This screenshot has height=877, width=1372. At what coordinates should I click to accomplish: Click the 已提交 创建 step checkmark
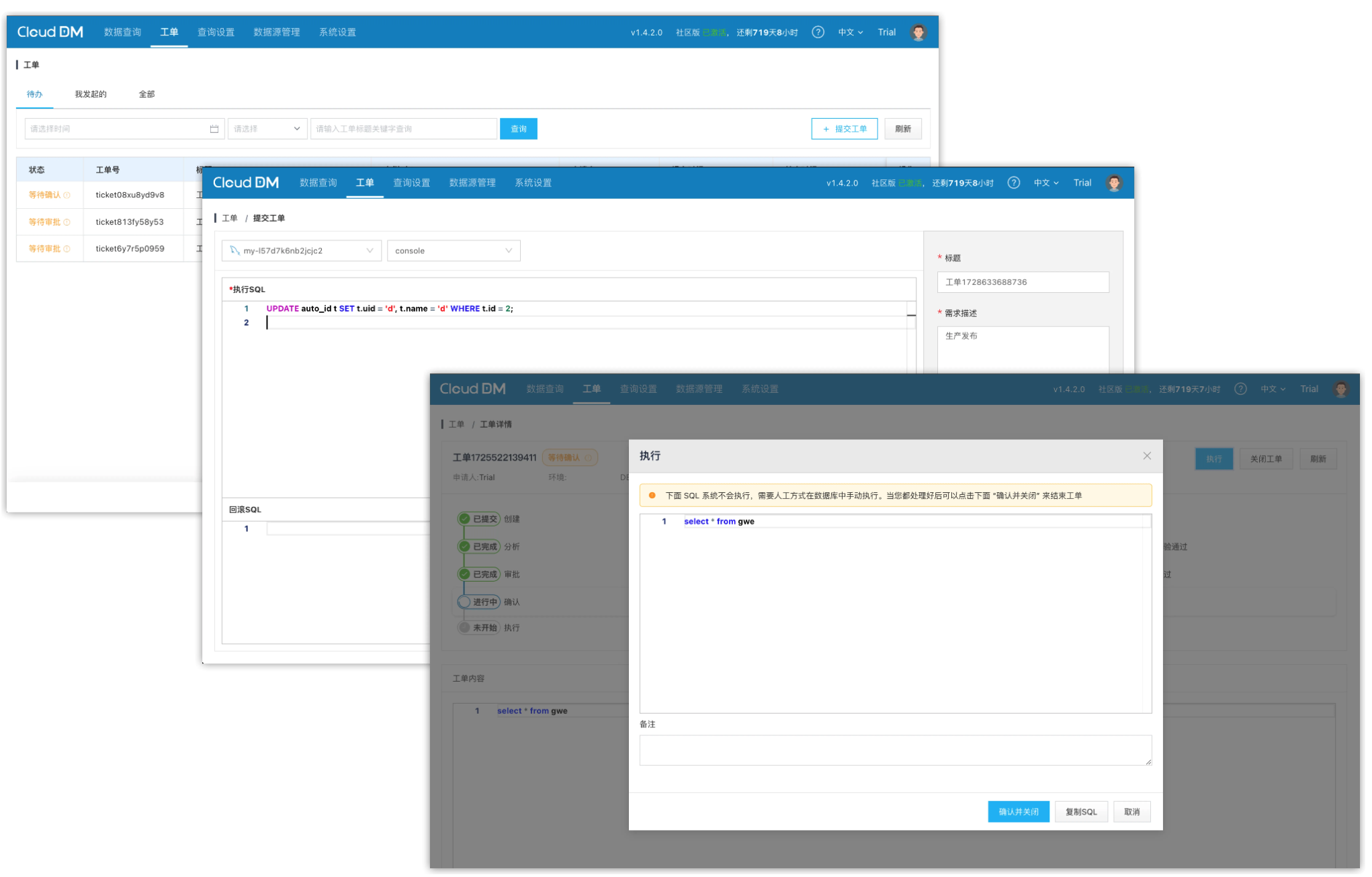tap(464, 519)
